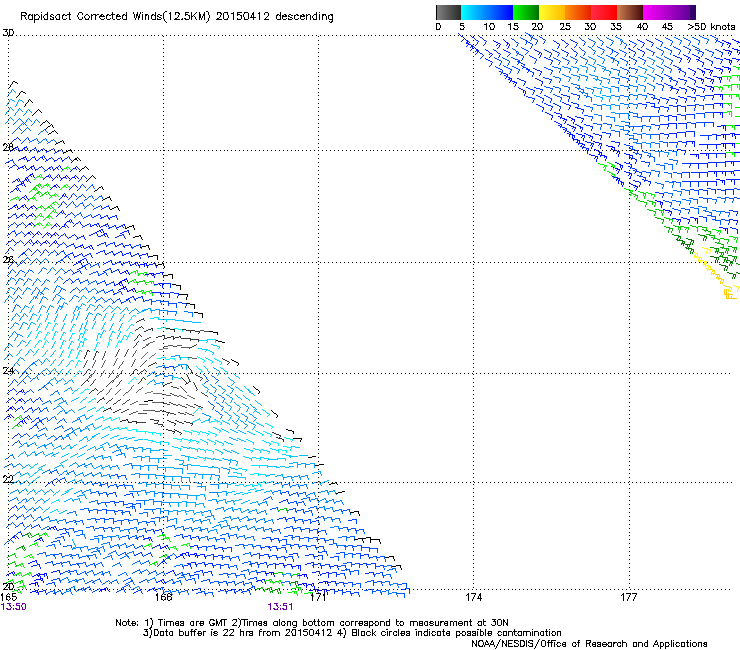Image resolution: width=740 pixels, height=650 pixels.
Task: Click the legend label 40
Action: click(642, 27)
